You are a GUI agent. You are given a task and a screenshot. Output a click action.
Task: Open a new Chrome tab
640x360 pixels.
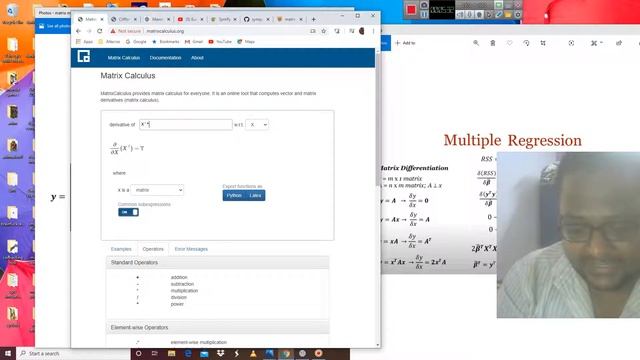click(x=313, y=19)
